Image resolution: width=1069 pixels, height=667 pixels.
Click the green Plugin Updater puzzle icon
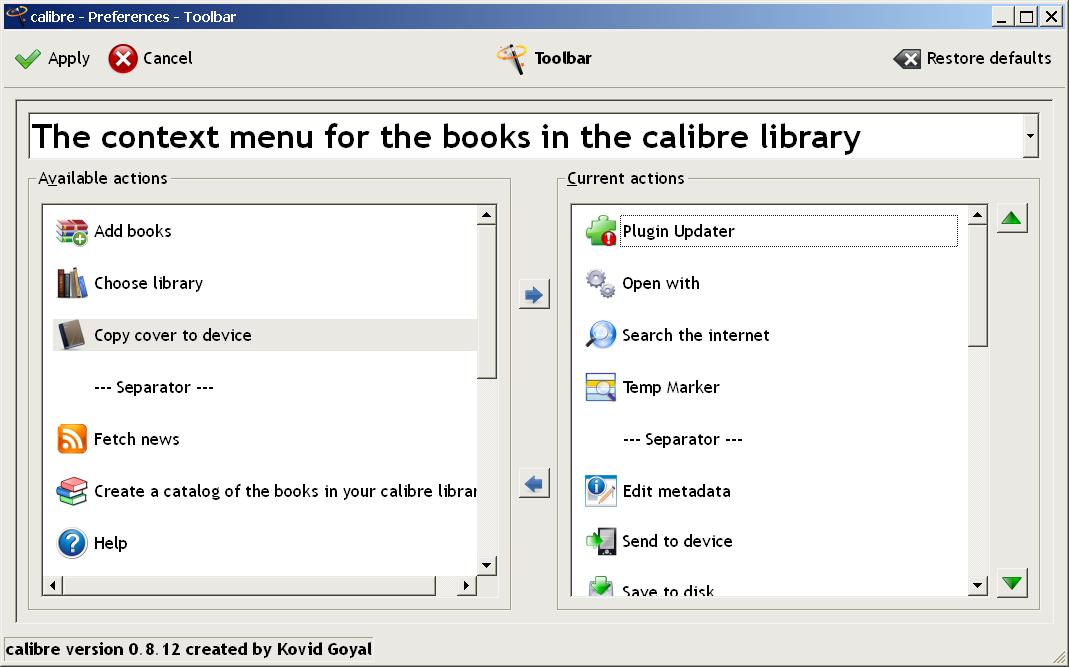click(x=601, y=231)
